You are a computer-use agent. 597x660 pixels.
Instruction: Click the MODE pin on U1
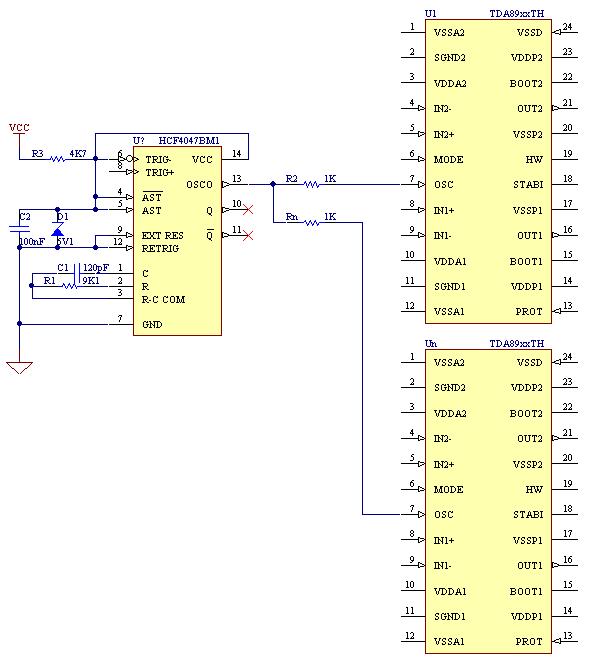coord(449,160)
